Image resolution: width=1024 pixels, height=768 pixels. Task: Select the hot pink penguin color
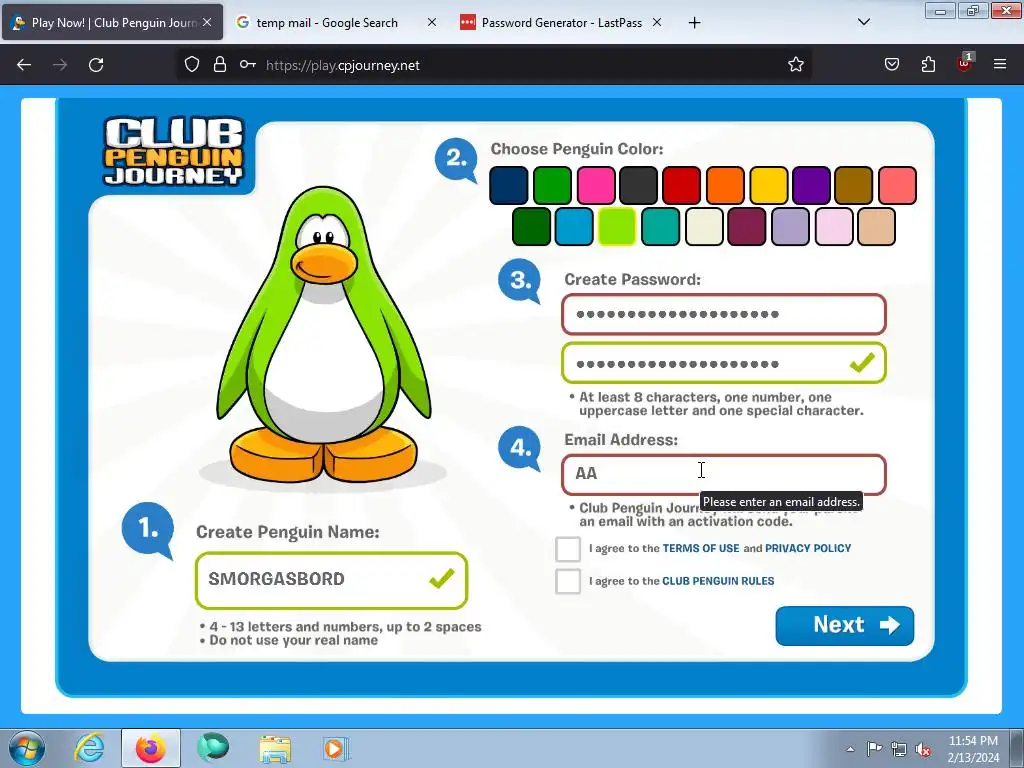pos(596,185)
